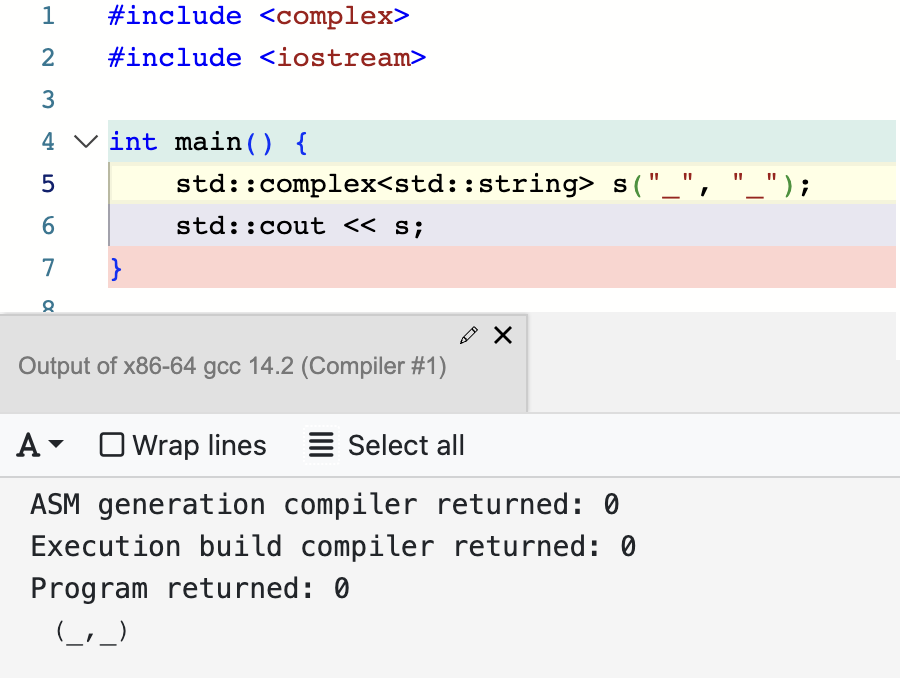The height and width of the screenshot is (678, 900).
Task: Collapse the main function fold chevron
Action: pos(86,141)
